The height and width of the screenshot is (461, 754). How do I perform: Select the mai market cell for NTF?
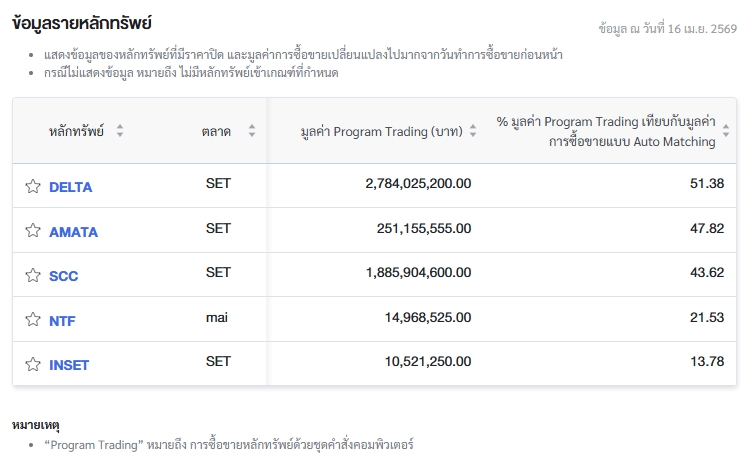tap(218, 317)
